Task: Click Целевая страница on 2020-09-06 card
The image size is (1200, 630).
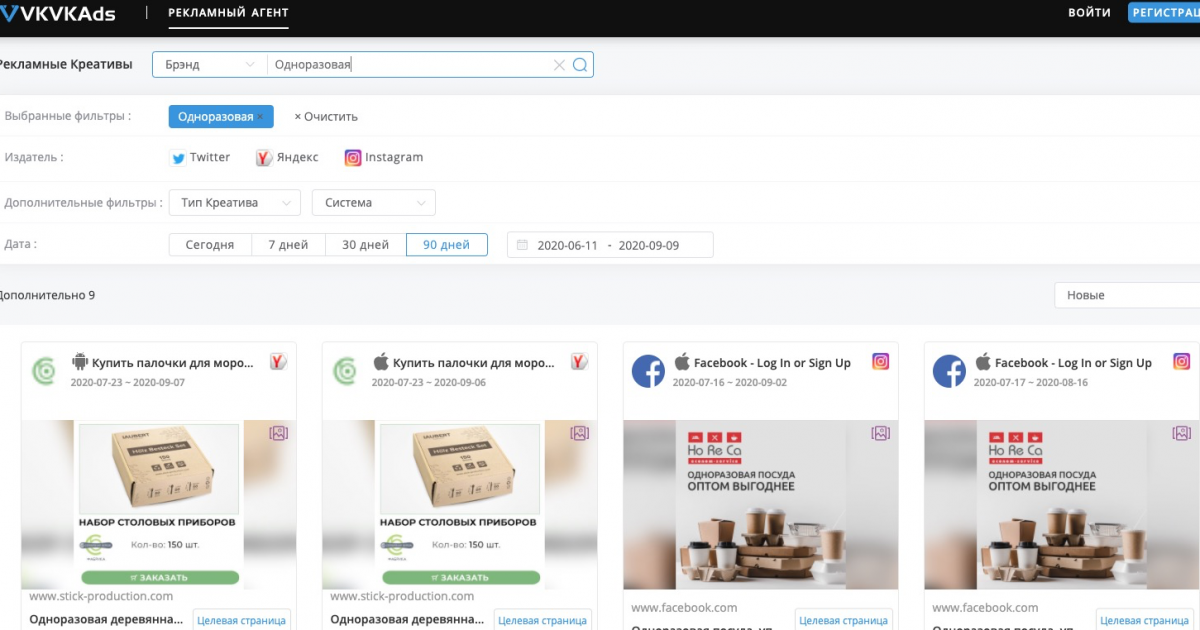Action: (542, 621)
